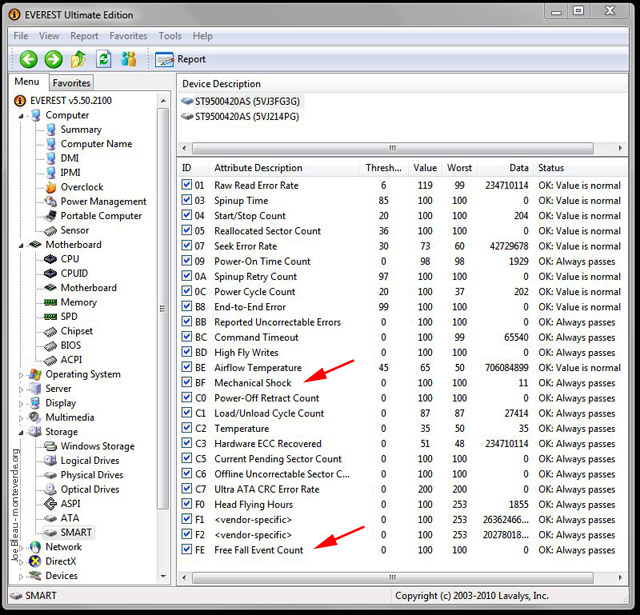
Task: Select the Optical Drives disc icon
Action: pyautogui.click(x=51, y=489)
